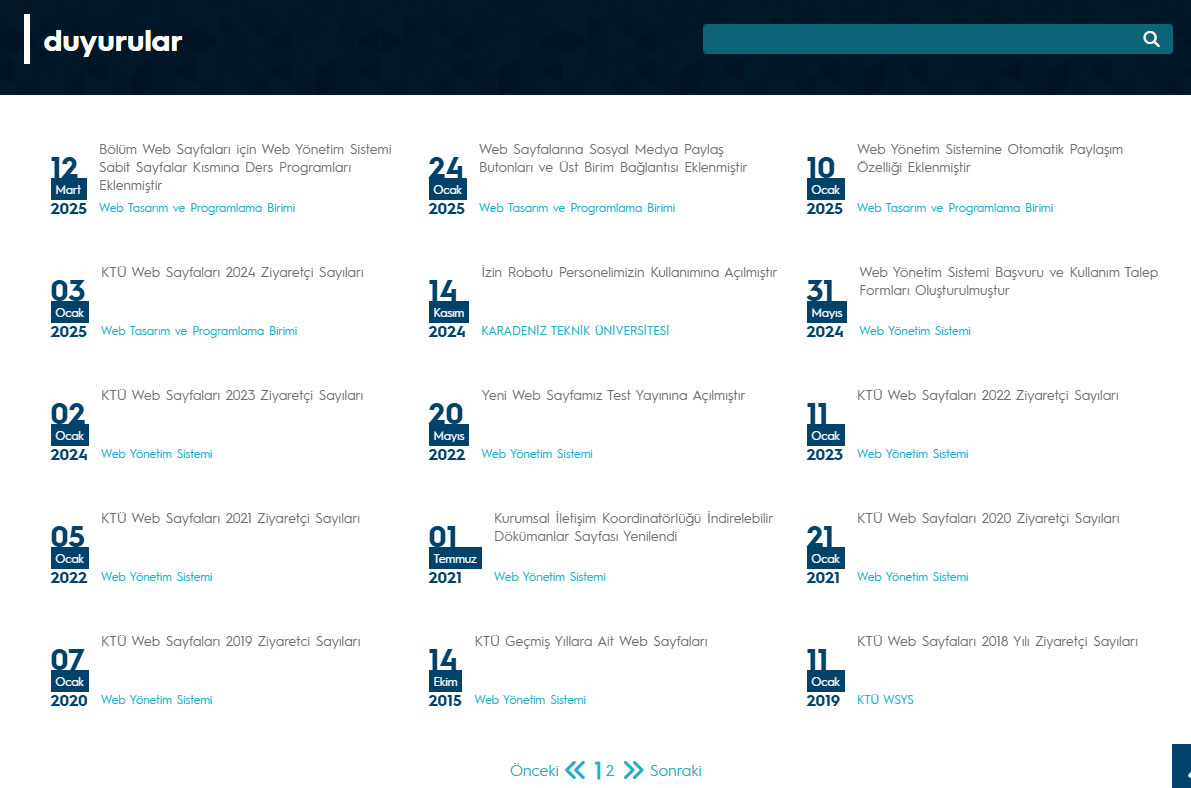
Task: Click KARADENİZ TEKNİK ÜNİVERSİTESİ source link
Action: [x=575, y=331]
